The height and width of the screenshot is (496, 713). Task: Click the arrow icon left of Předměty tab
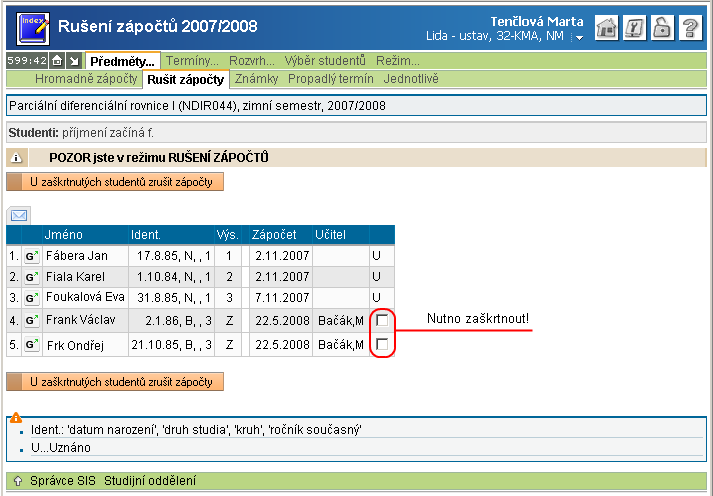coord(73,61)
